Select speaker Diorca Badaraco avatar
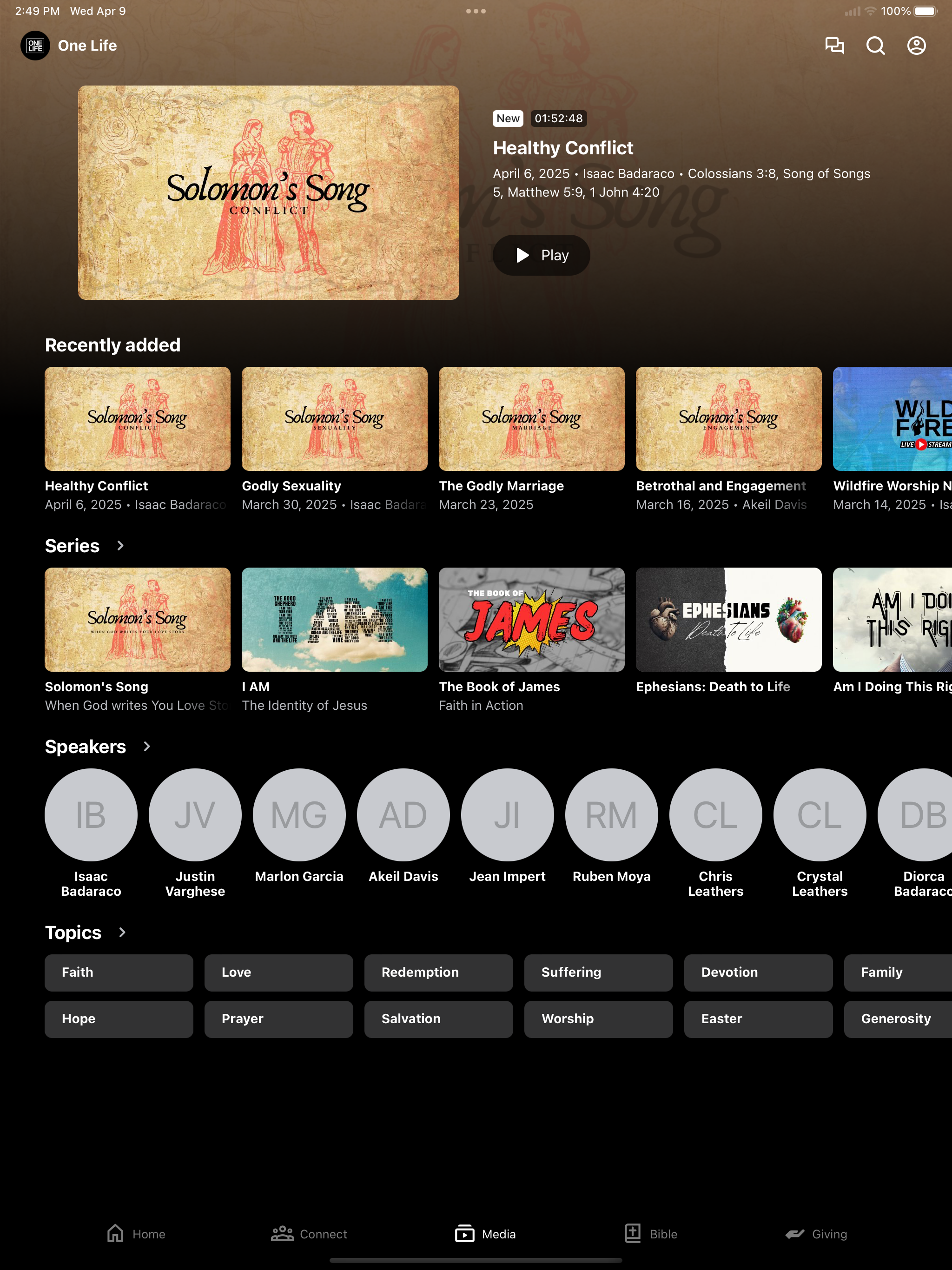This screenshot has width=952, height=1270. tap(915, 815)
